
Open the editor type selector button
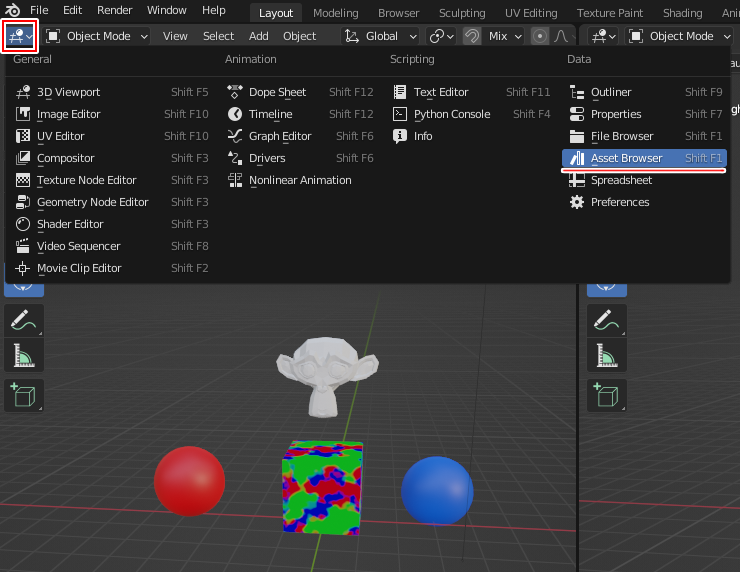click(20, 36)
